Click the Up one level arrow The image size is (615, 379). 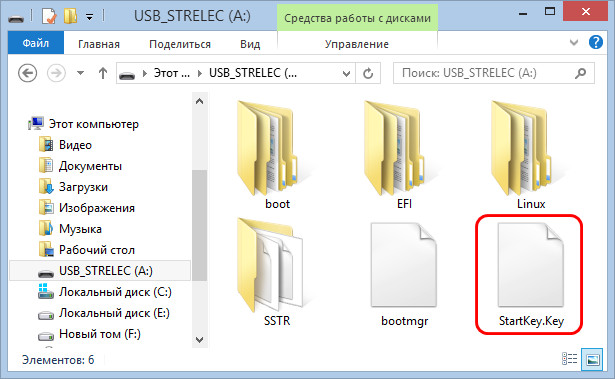(x=103, y=73)
